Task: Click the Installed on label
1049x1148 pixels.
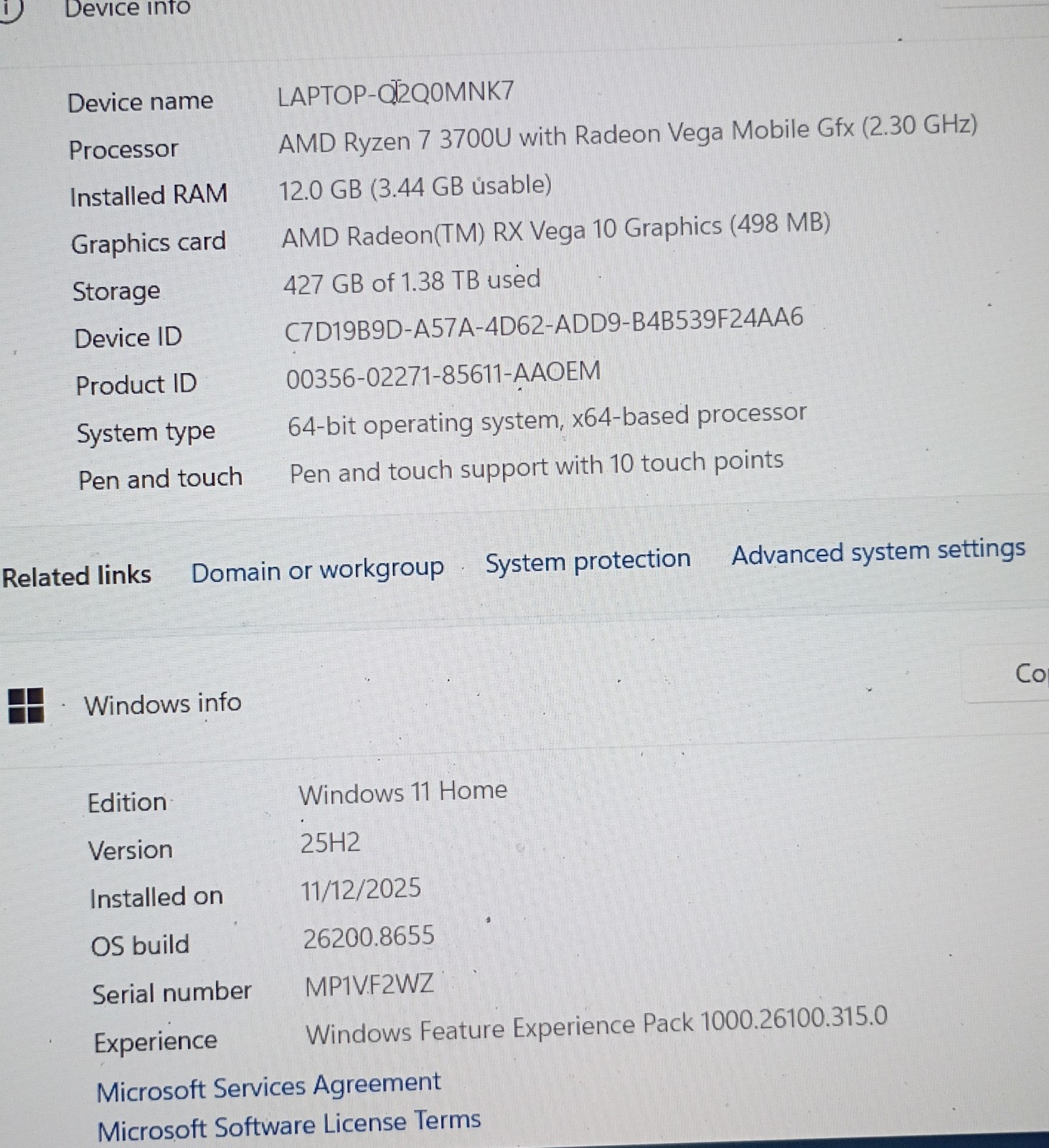Action: coord(156,897)
